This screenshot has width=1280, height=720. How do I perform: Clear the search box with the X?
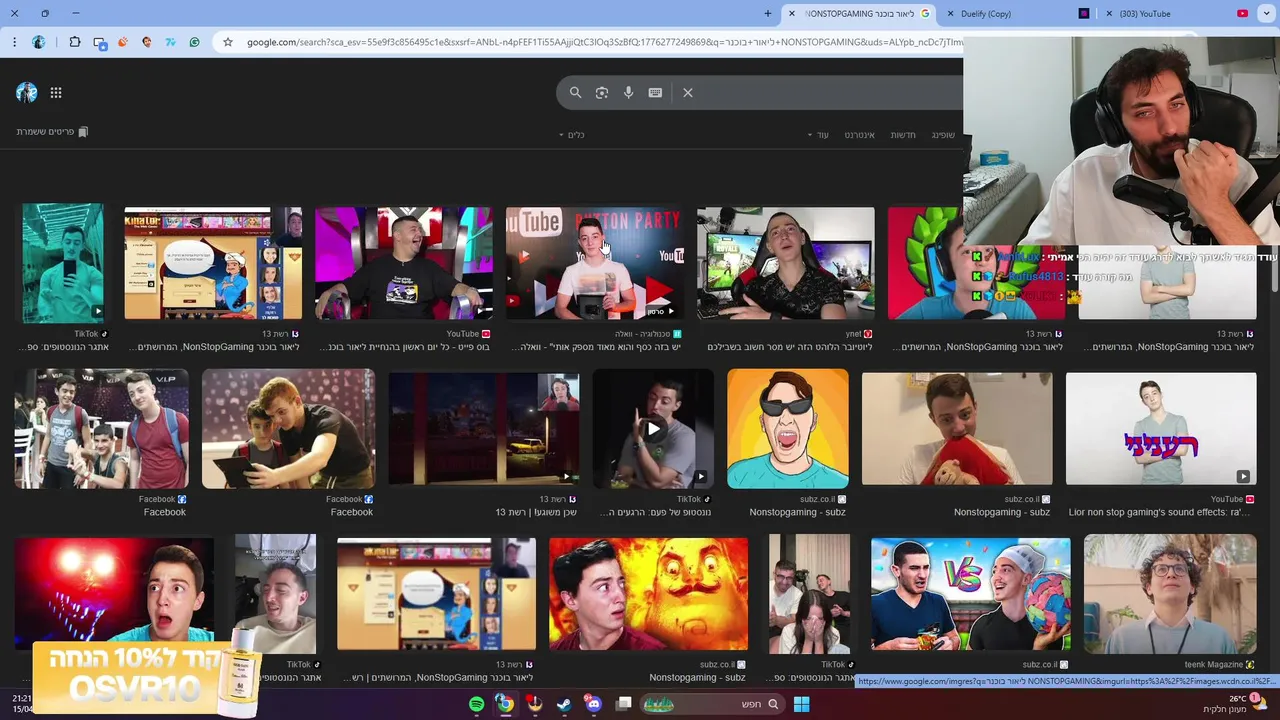(x=688, y=92)
